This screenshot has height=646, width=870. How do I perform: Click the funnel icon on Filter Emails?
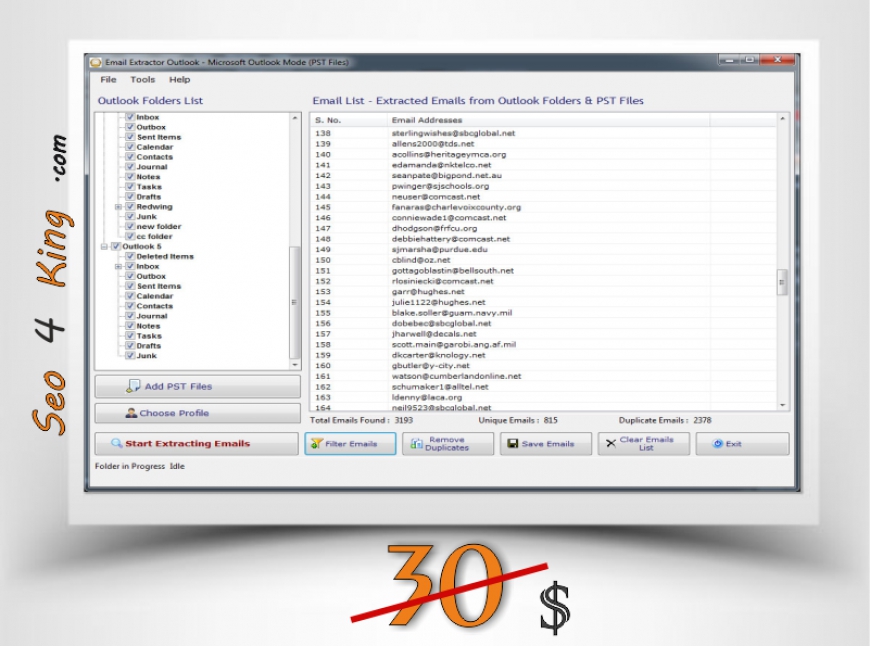[316, 443]
